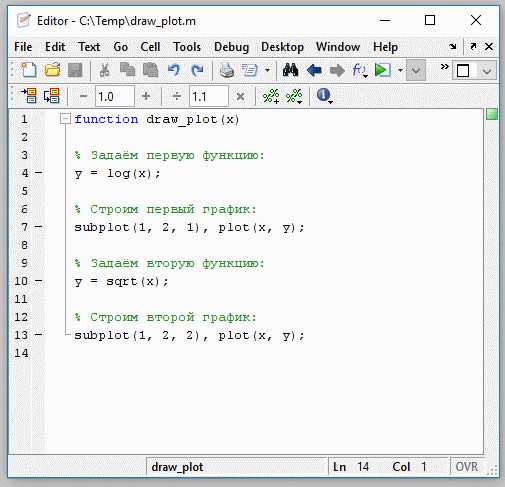The width and height of the screenshot is (505, 487).
Task: Open a file with the folder icon
Action: click(52, 70)
